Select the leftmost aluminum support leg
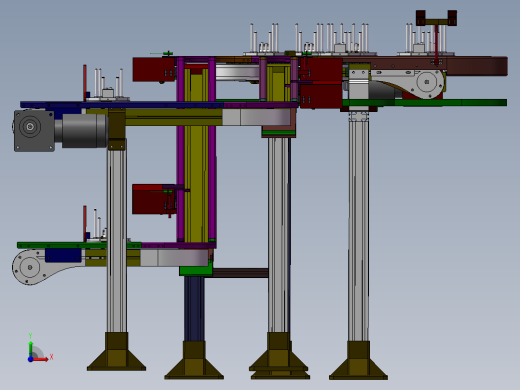Viewport: 520px width, 390px height. point(117,240)
